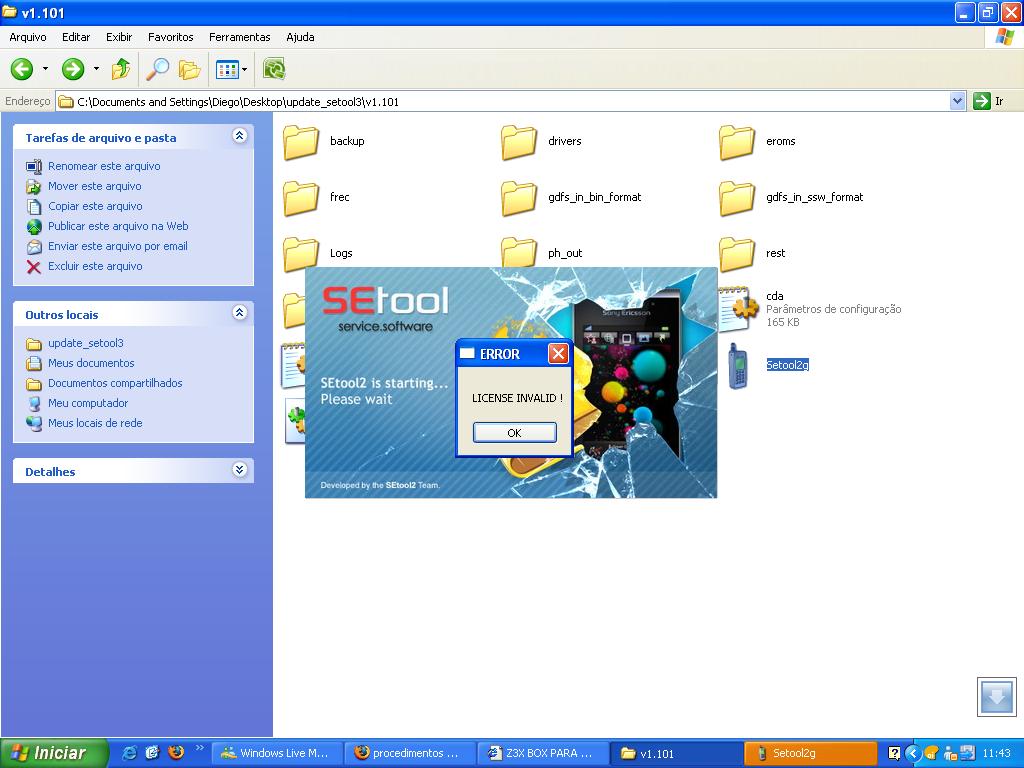
Task: Open Meus locais de rede link
Action: 95,423
